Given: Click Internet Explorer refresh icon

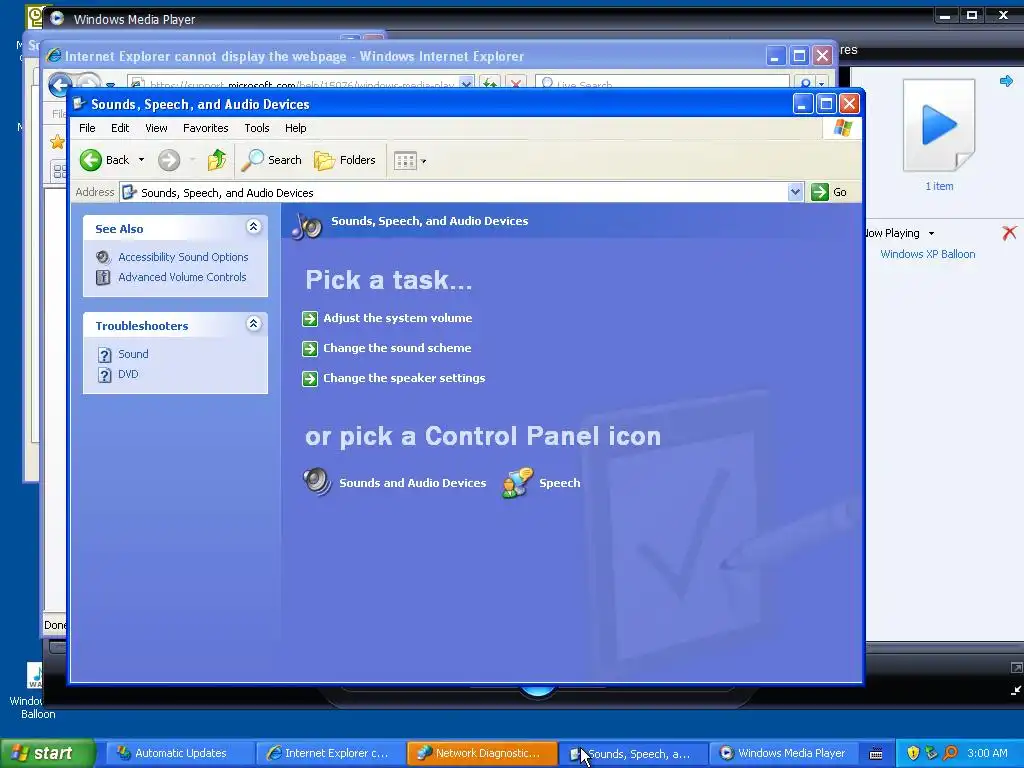Looking at the screenshot, I should (x=490, y=84).
